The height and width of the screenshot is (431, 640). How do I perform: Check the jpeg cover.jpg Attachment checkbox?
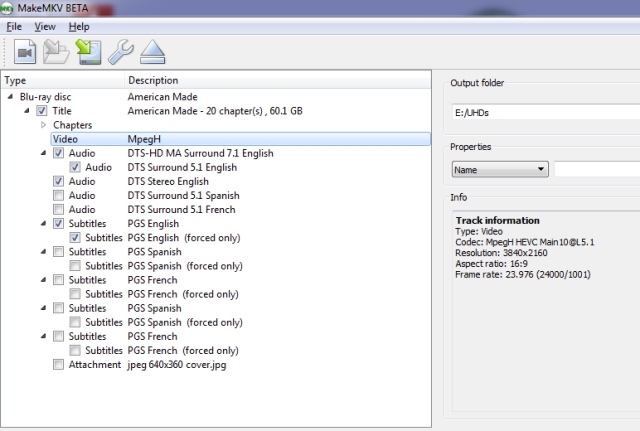(58, 364)
